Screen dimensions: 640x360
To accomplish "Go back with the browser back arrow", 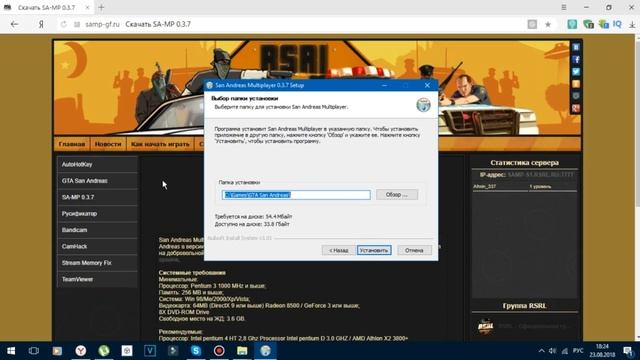I will (15, 24).
